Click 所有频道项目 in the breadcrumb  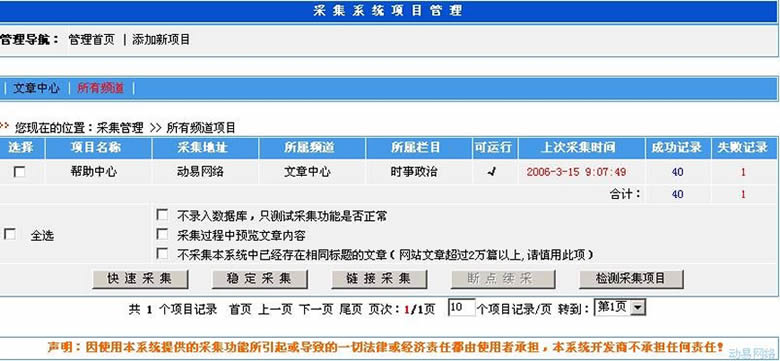coord(200,128)
